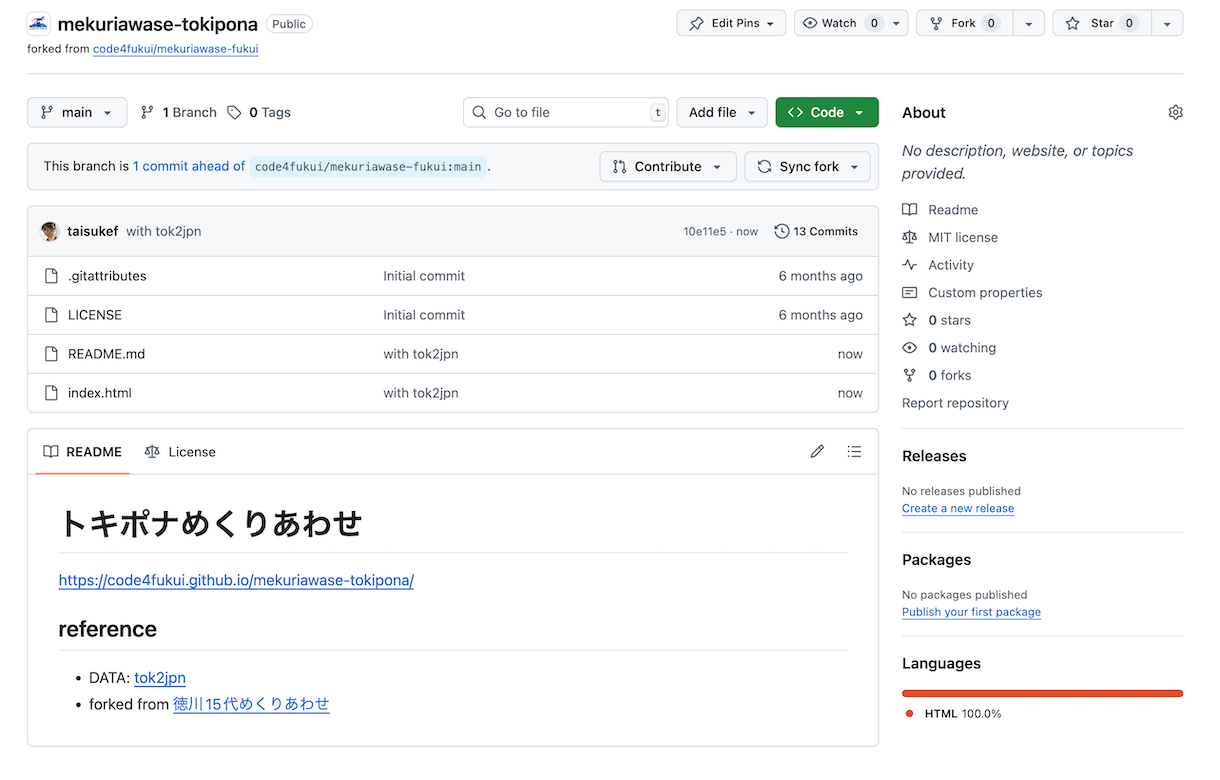Click the history clock icon beside 13 Commits
The width and height of the screenshot is (1220, 780).
pos(782,232)
